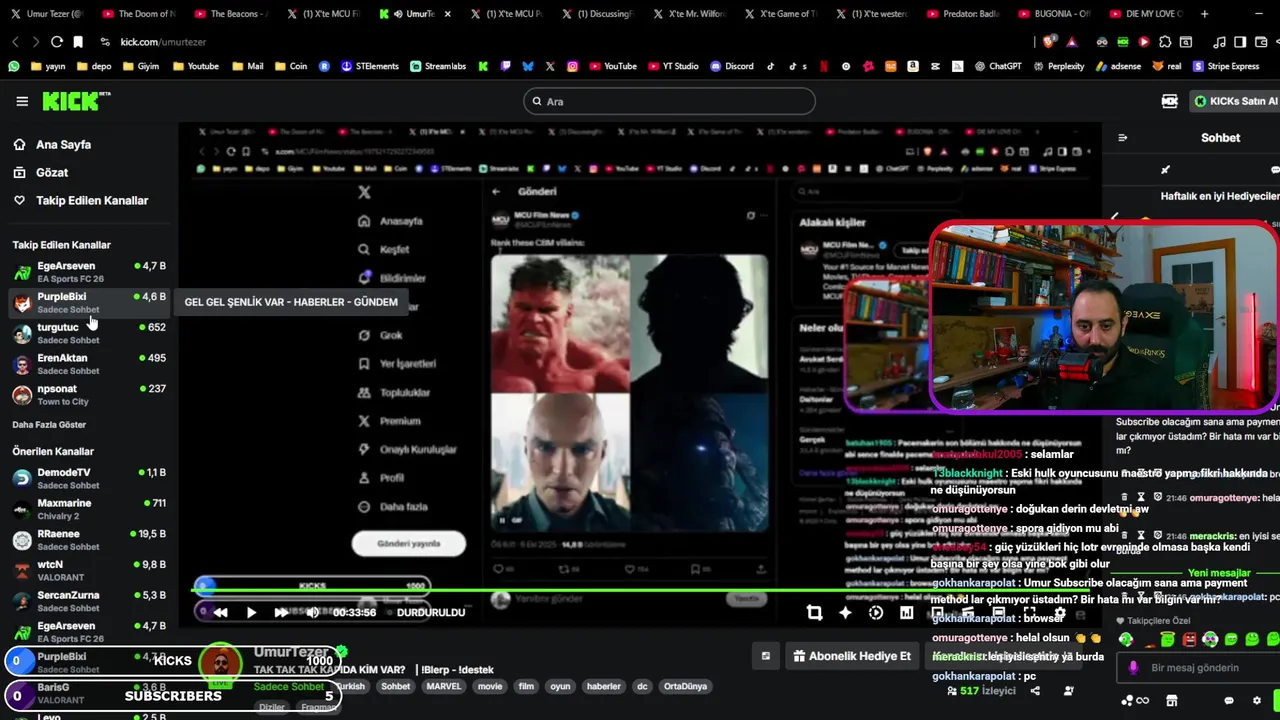The image size is (1280, 720).
Task: Open the Brave shields icon
Action: (1048, 42)
